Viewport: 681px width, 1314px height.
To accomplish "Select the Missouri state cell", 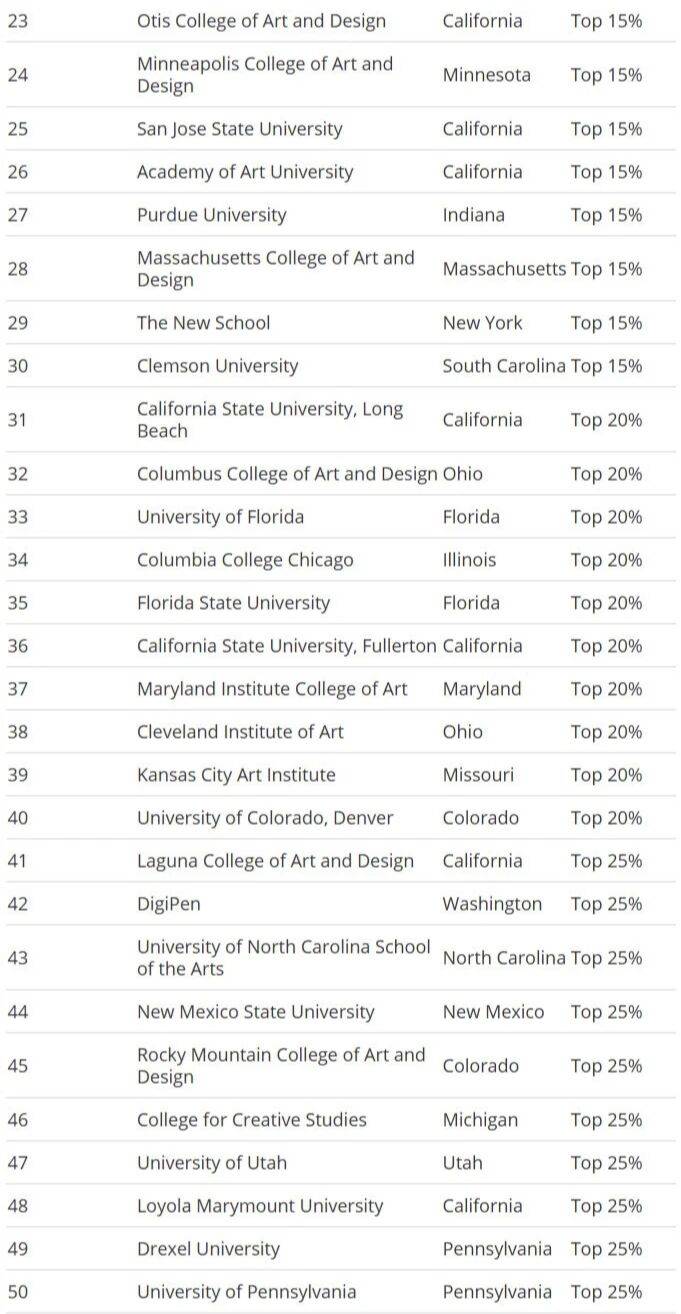I will pyautogui.click(x=478, y=775).
